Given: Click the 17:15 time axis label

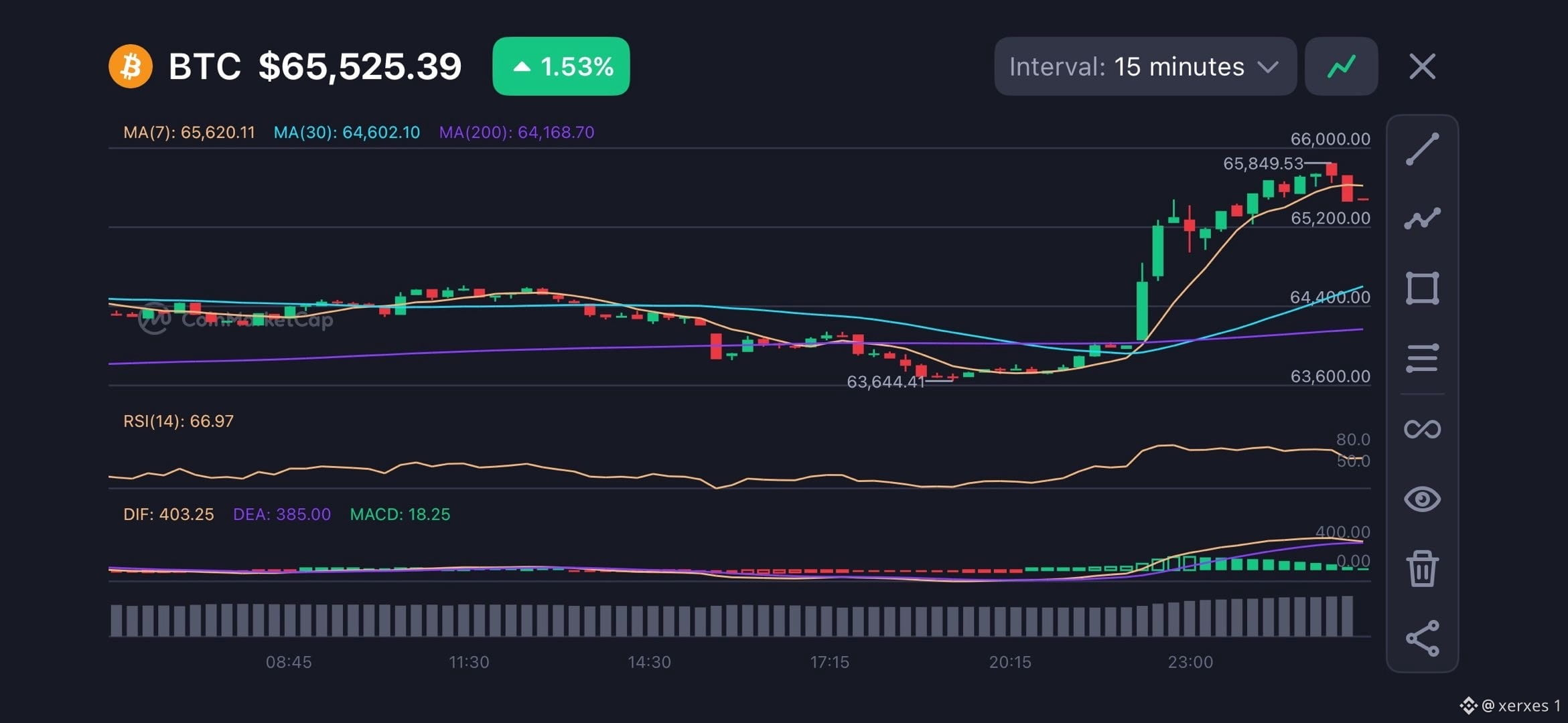Looking at the screenshot, I should point(829,662).
